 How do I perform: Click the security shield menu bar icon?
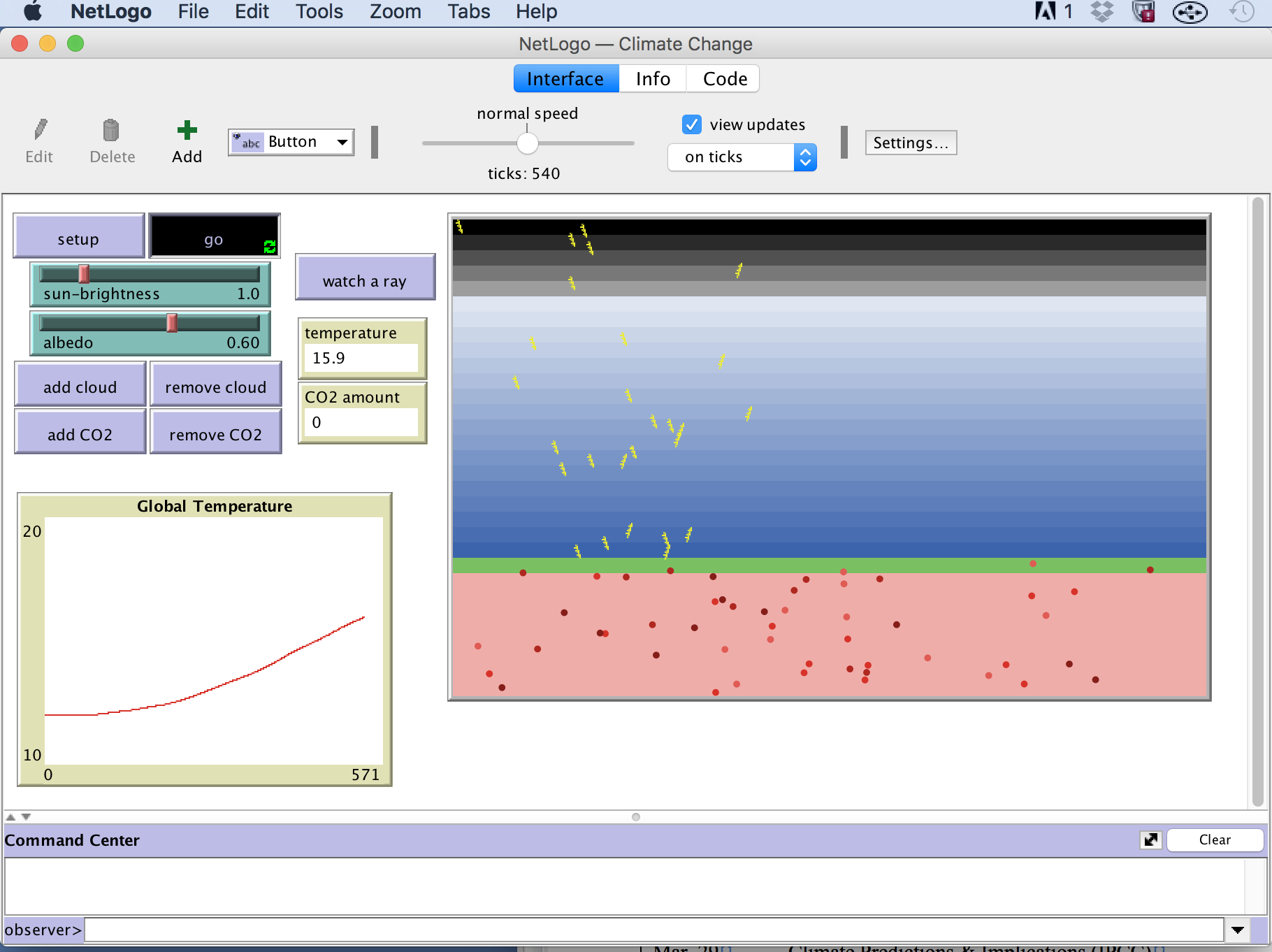(x=1143, y=11)
